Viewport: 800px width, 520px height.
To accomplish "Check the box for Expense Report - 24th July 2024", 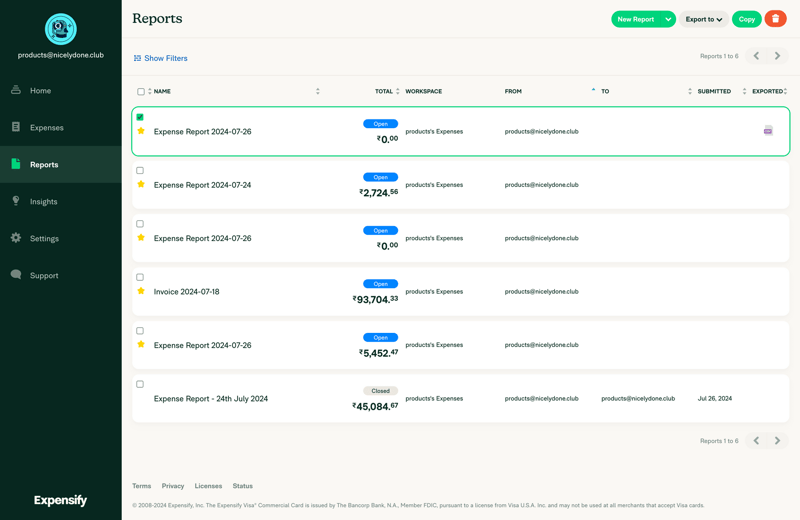I will pos(140,384).
